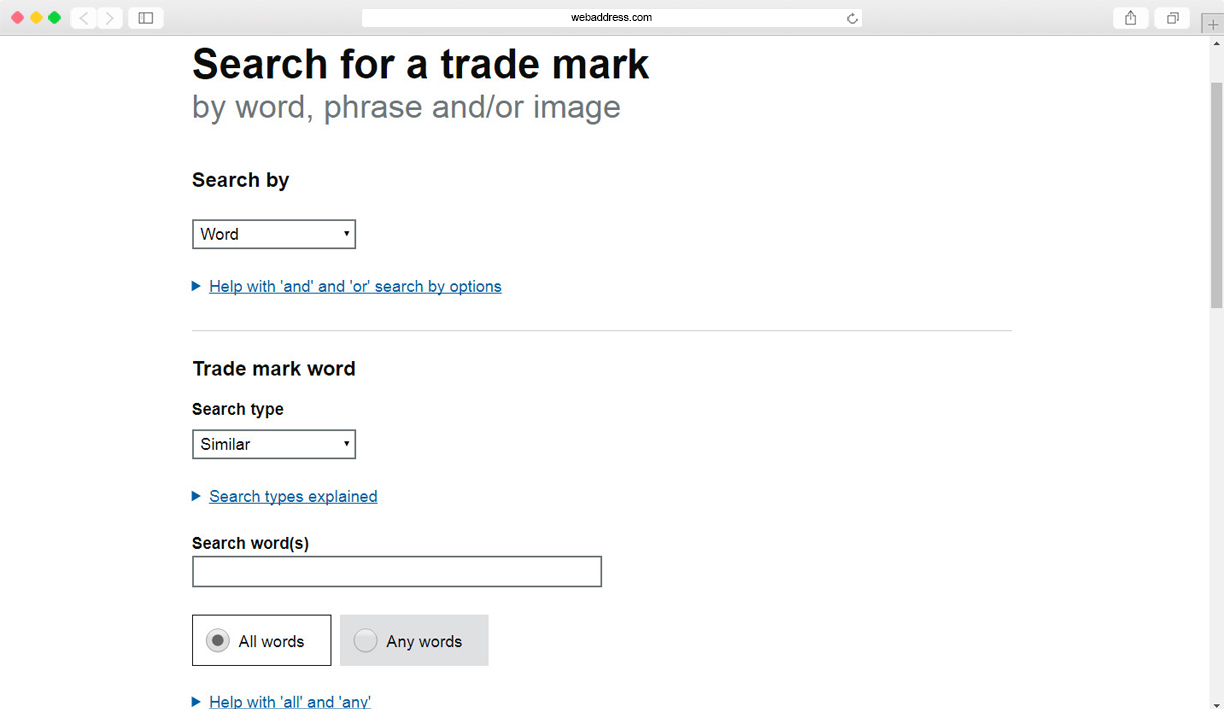Viewport: 1224px width, 709px height.
Task: Click the Search word(s) text field
Action: point(397,572)
